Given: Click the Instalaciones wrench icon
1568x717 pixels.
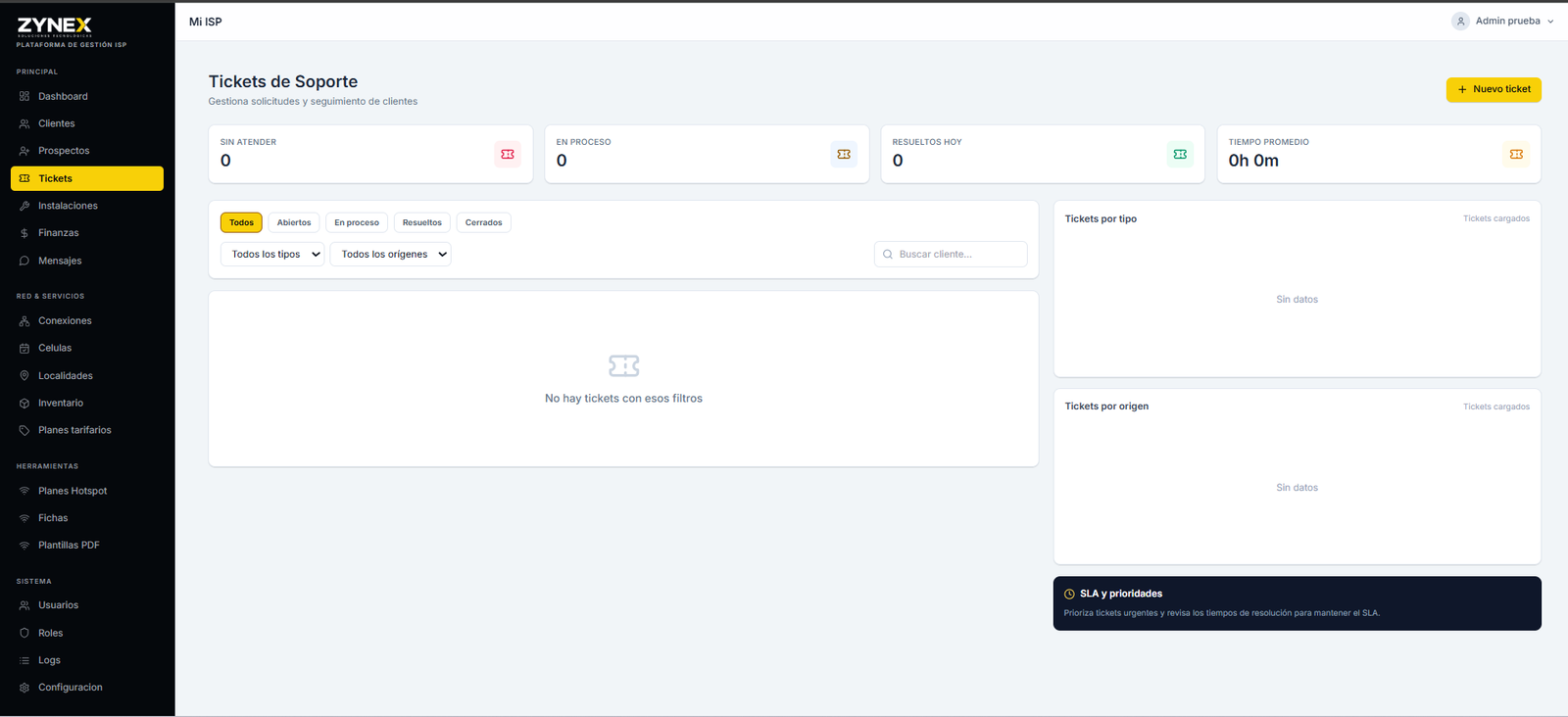Looking at the screenshot, I should (x=24, y=206).
